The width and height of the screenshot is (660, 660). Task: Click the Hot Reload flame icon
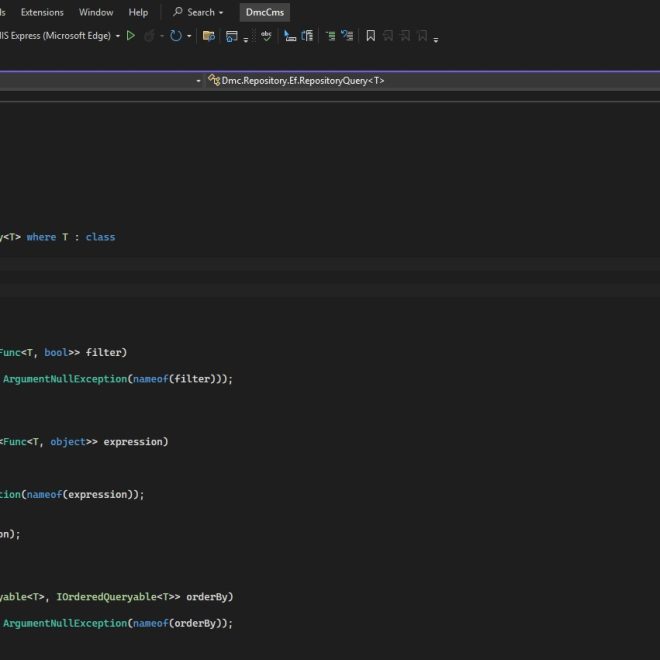coord(149,36)
